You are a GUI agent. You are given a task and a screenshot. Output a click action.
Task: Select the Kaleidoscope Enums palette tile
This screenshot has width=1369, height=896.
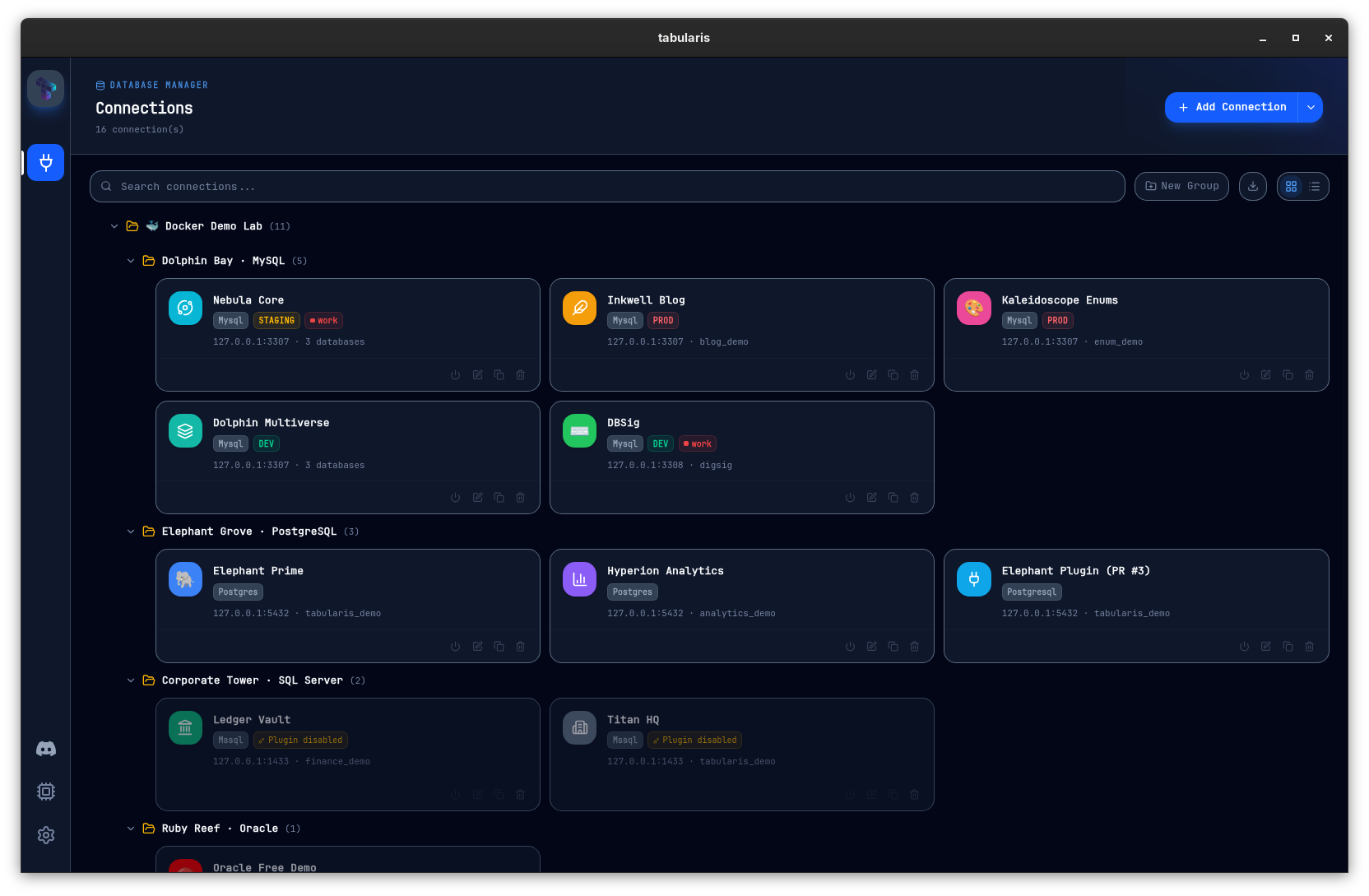point(974,309)
